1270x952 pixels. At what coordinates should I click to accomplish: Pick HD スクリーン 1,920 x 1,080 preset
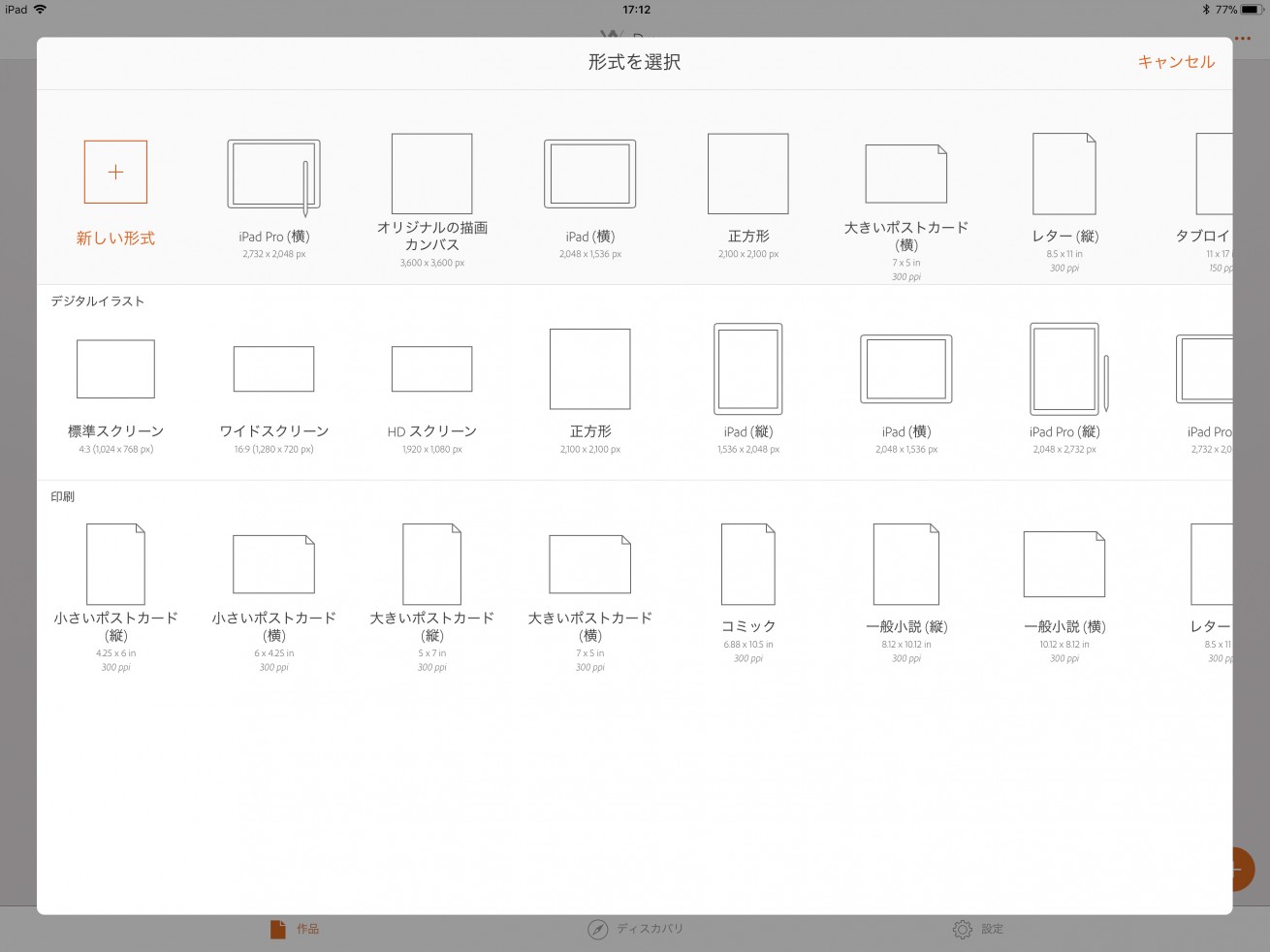pos(432,398)
